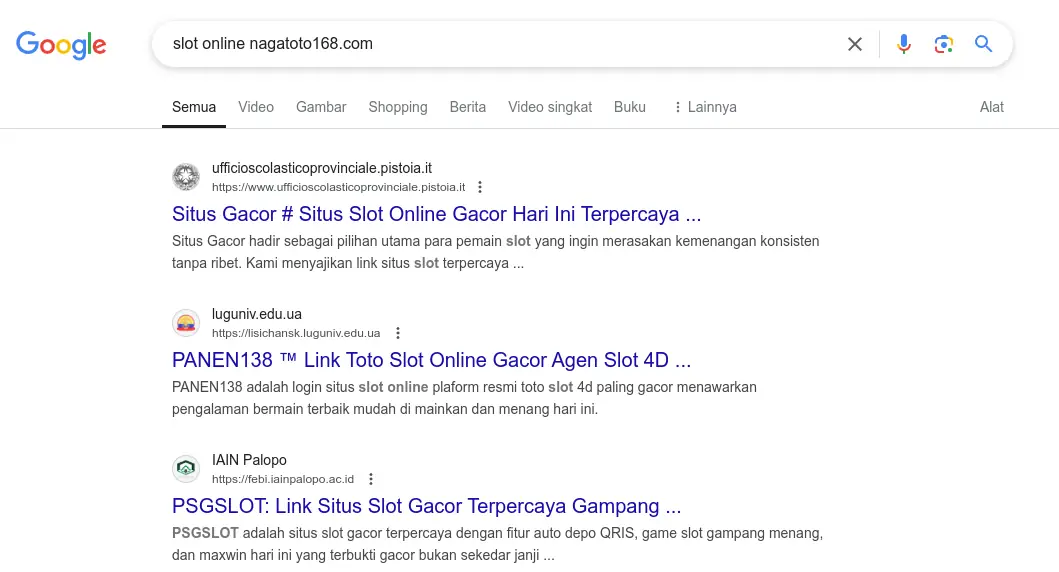The width and height of the screenshot is (1059, 572).
Task: Click ufficioscolasticoprovinciale.pistoia.it site name
Action: [x=321, y=168]
